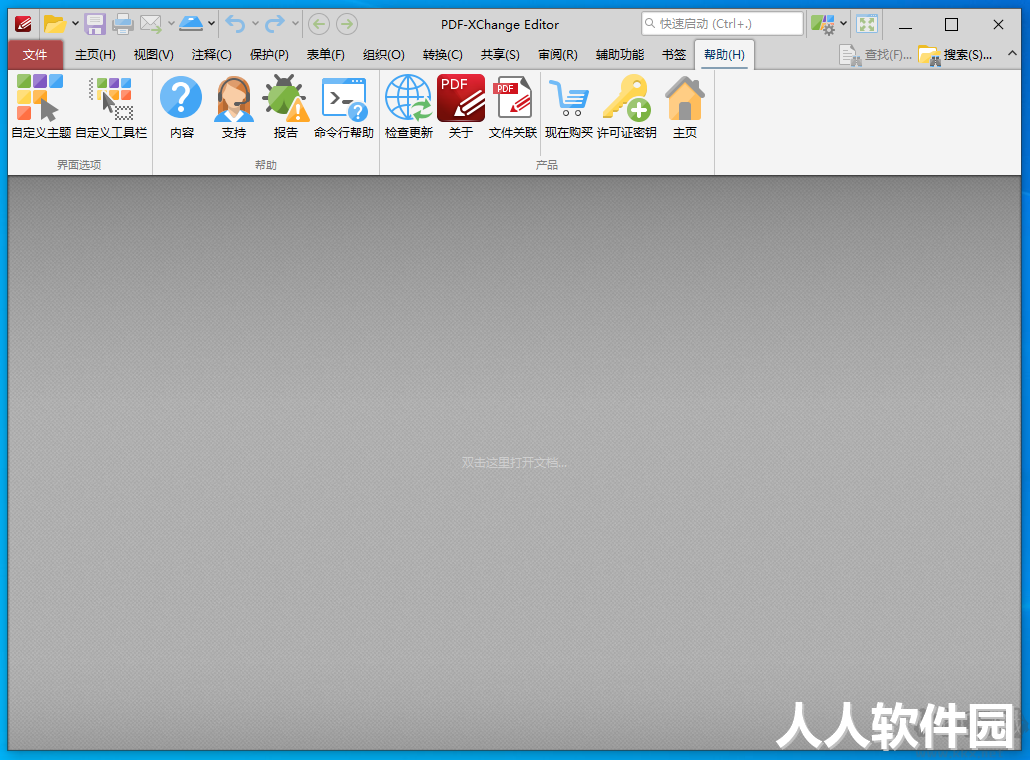This screenshot has height=760, width=1030.
Task: Toggle the full screen mode icon
Action: tap(867, 24)
